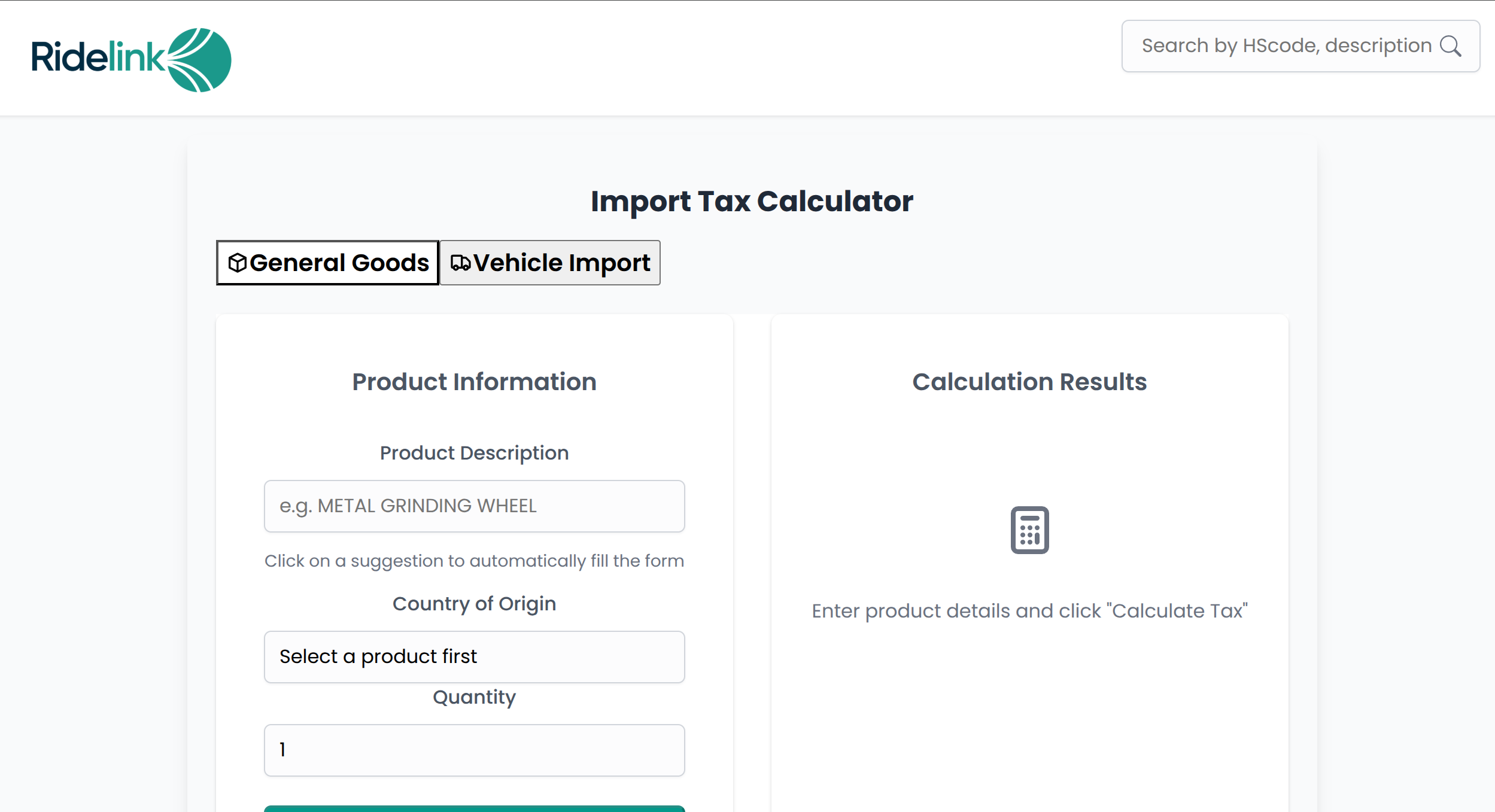Click the Vehicle Import truck icon
1495x812 pixels.
click(461, 262)
